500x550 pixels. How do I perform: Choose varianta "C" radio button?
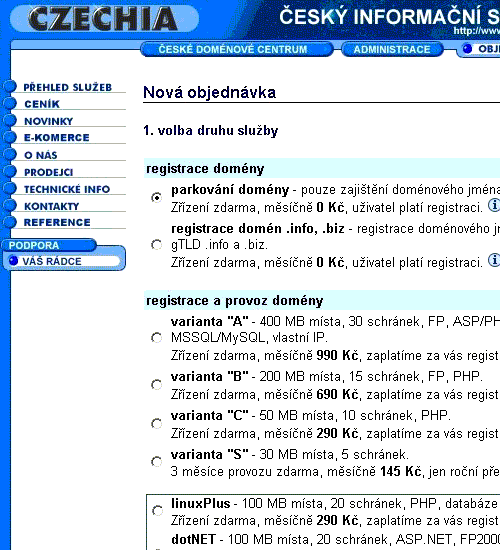(156, 424)
